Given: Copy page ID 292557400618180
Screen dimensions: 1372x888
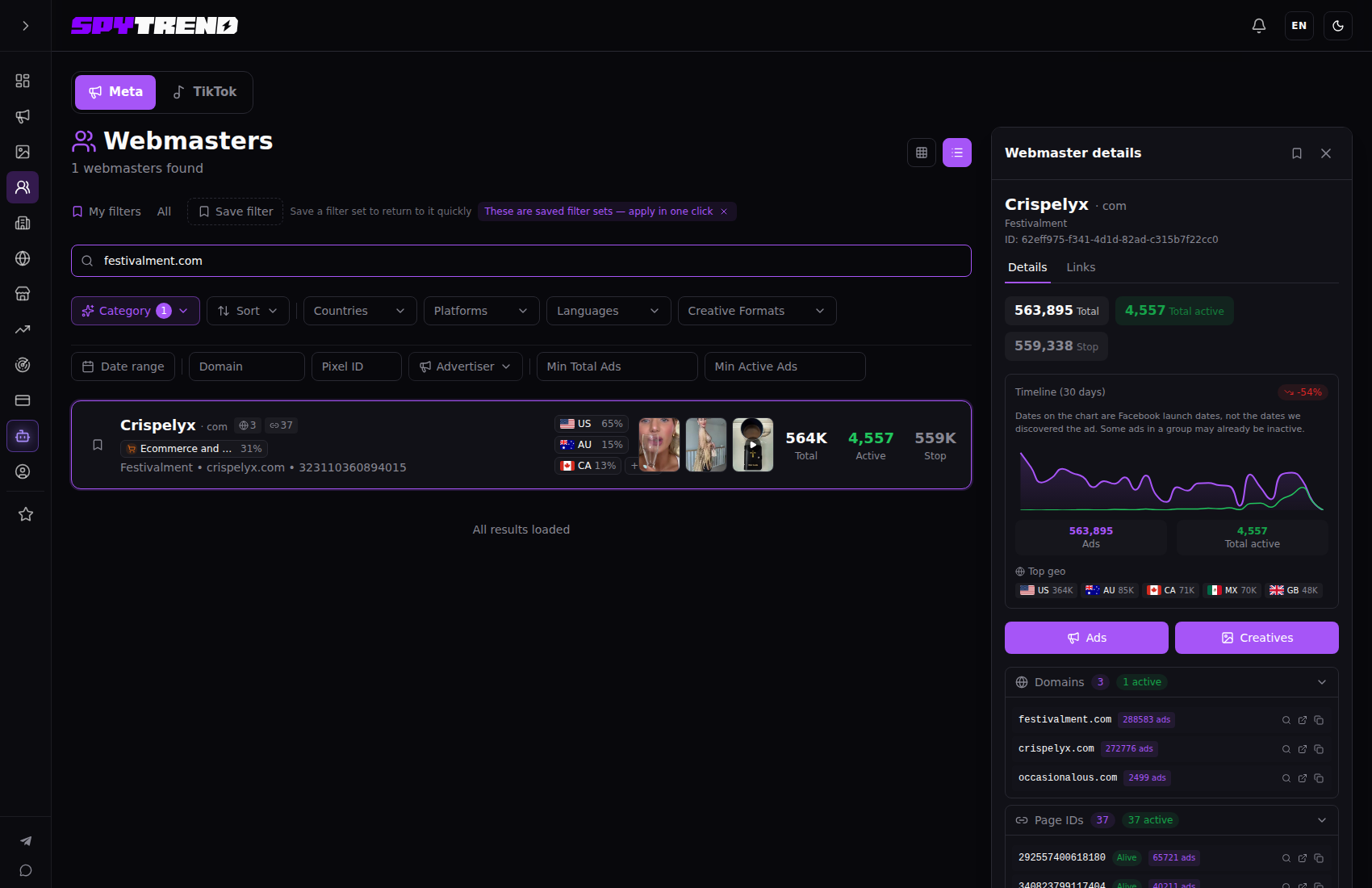Looking at the screenshot, I should pos(1319,858).
